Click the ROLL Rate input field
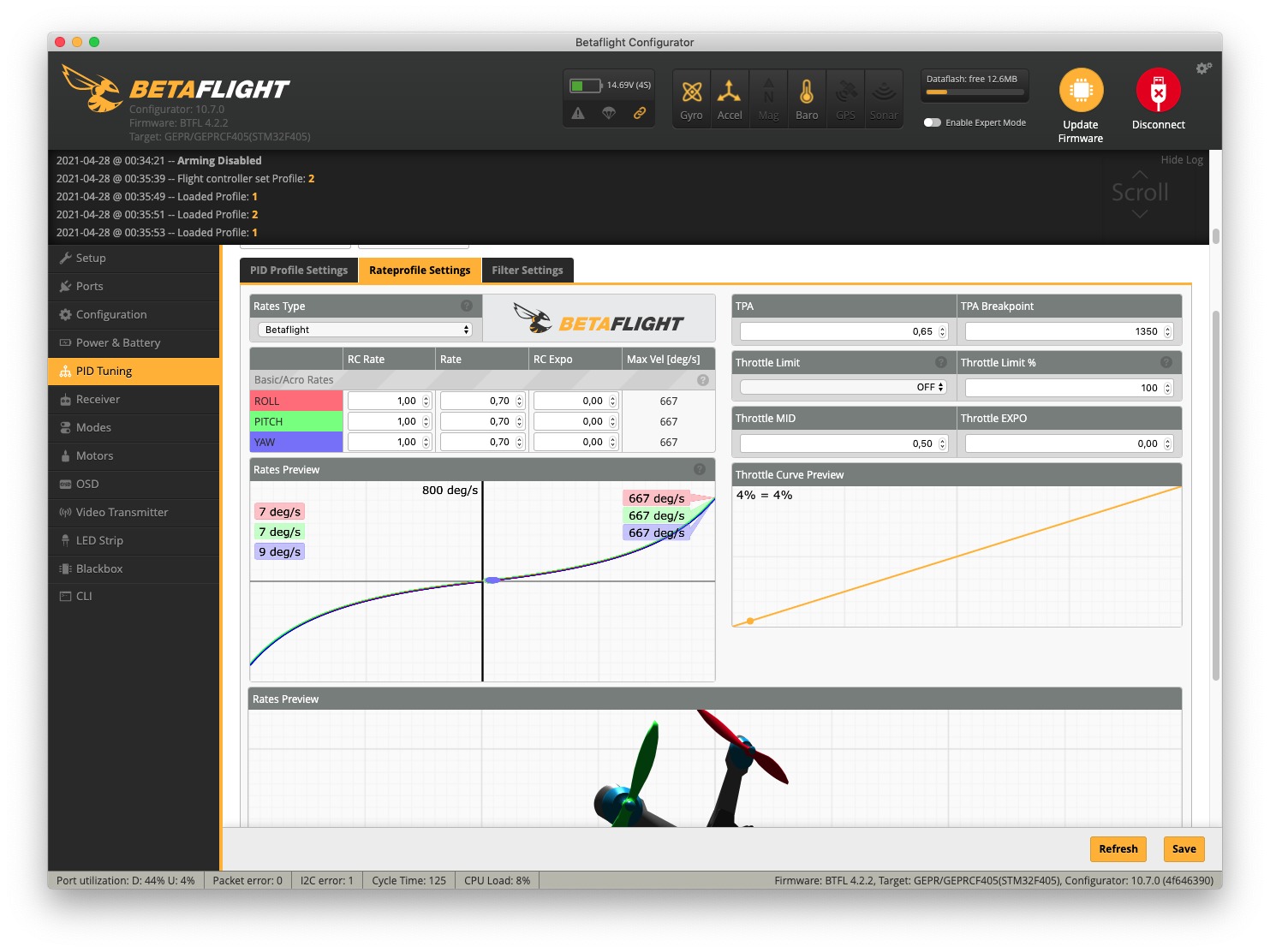The width and height of the screenshot is (1270, 952). click(x=482, y=401)
